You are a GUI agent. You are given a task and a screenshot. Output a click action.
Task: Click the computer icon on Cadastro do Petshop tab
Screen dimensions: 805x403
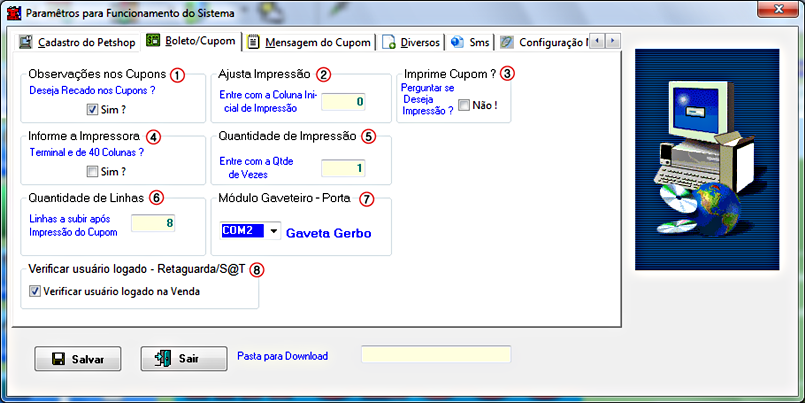[x=26, y=42]
